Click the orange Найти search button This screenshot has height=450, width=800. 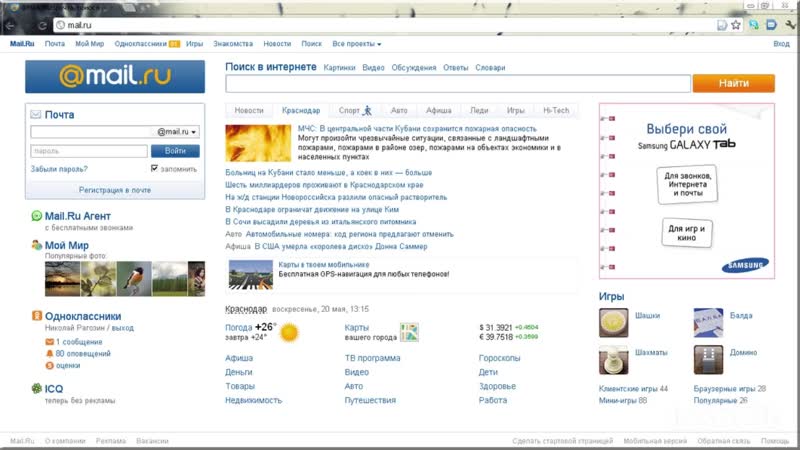(734, 83)
